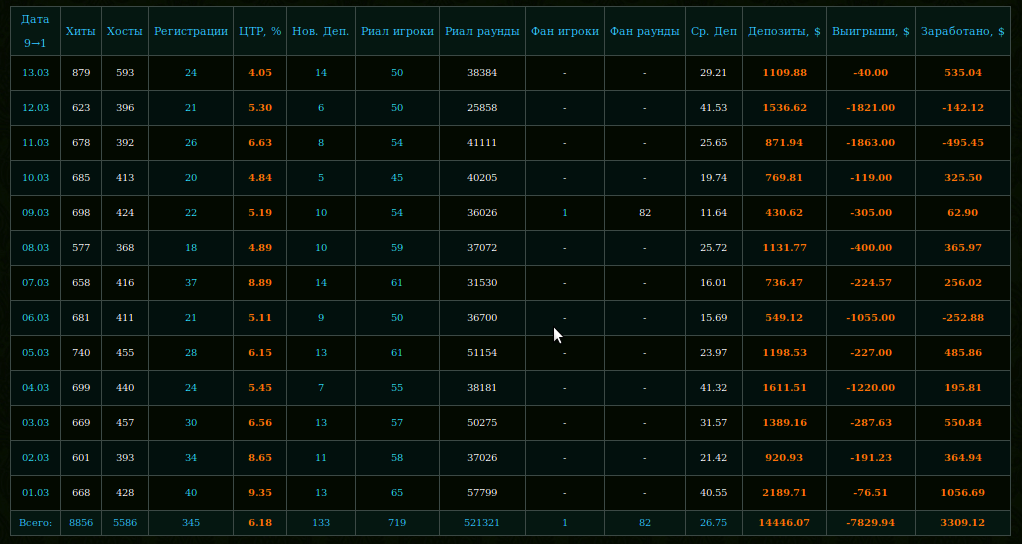The width and height of the screenshot is (1022, 544).
Task: Sort by Депозиты, $ column header
Action: pos(784,31)
